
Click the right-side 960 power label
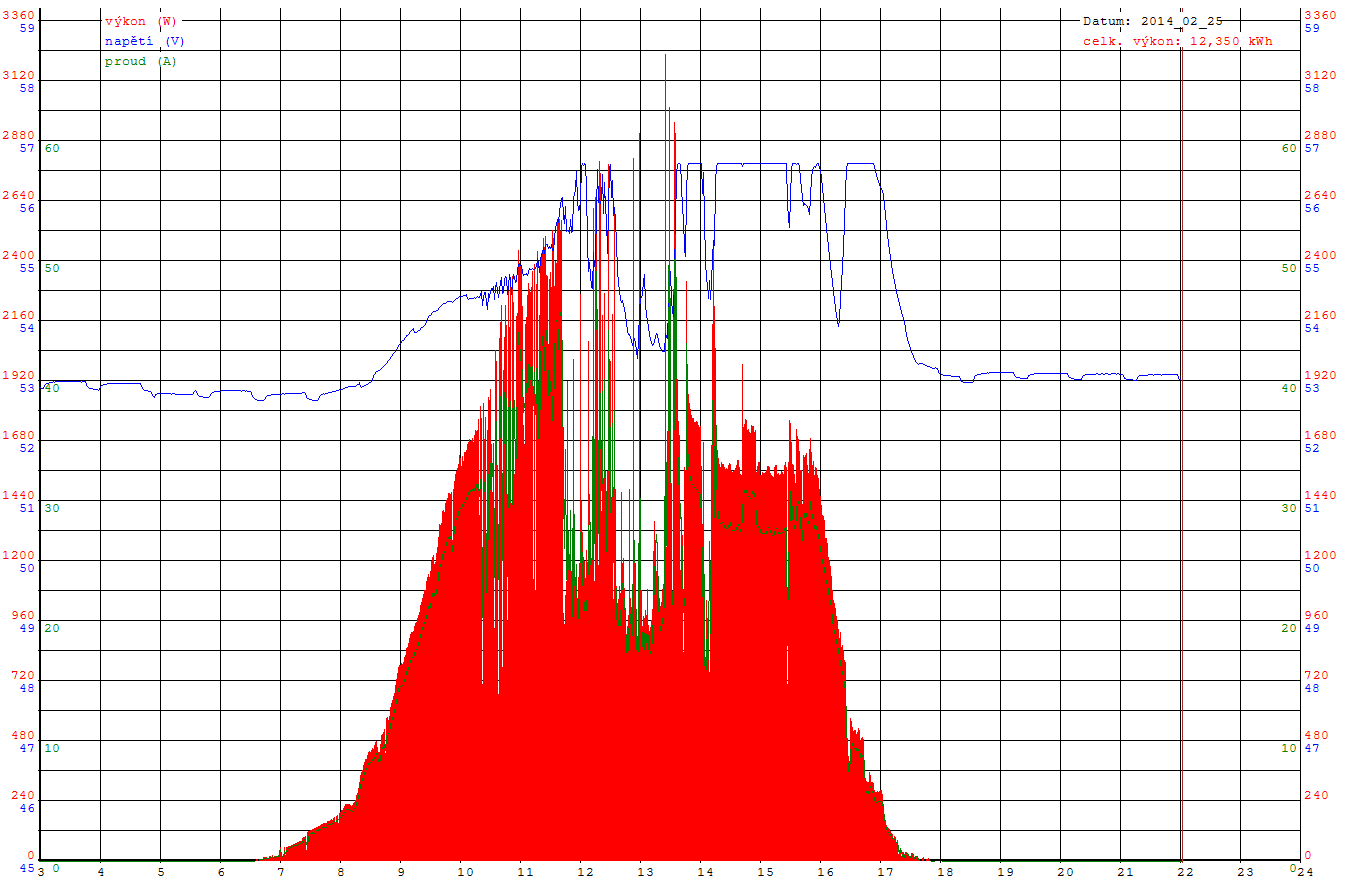[1316, 615]
